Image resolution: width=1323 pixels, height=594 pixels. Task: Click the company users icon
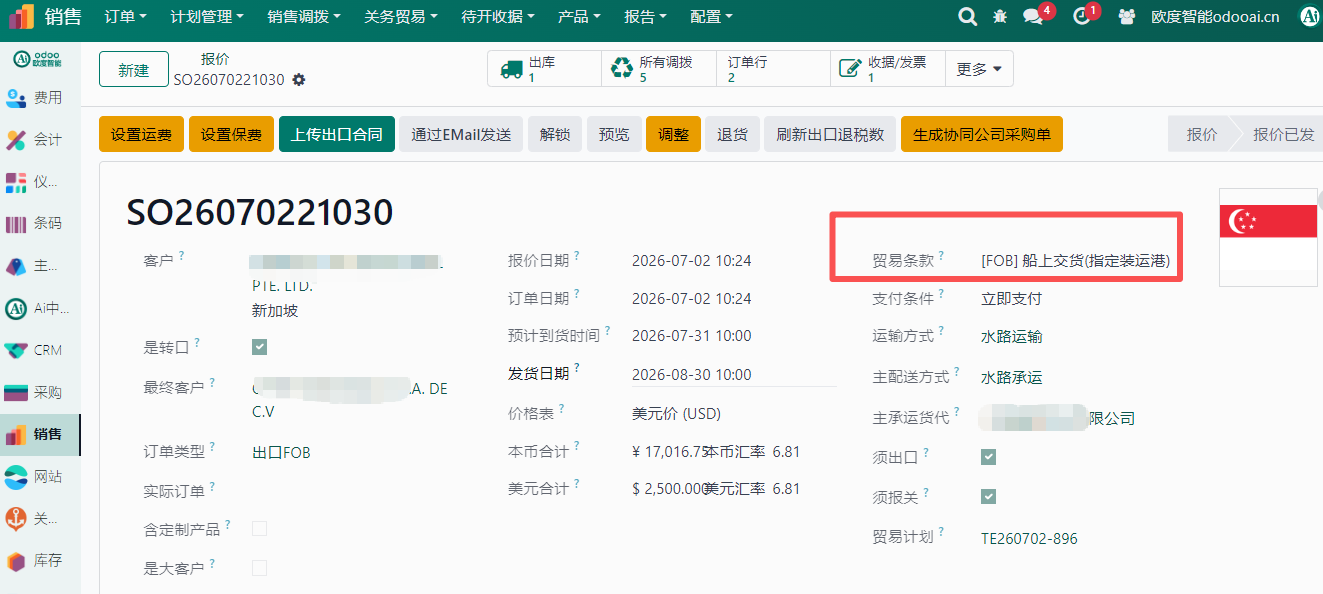[x=1127, y=16]
